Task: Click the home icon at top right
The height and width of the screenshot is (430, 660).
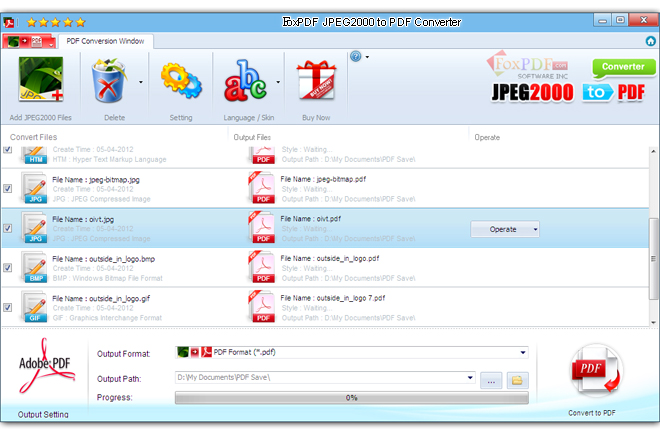Action: [650, 41]
